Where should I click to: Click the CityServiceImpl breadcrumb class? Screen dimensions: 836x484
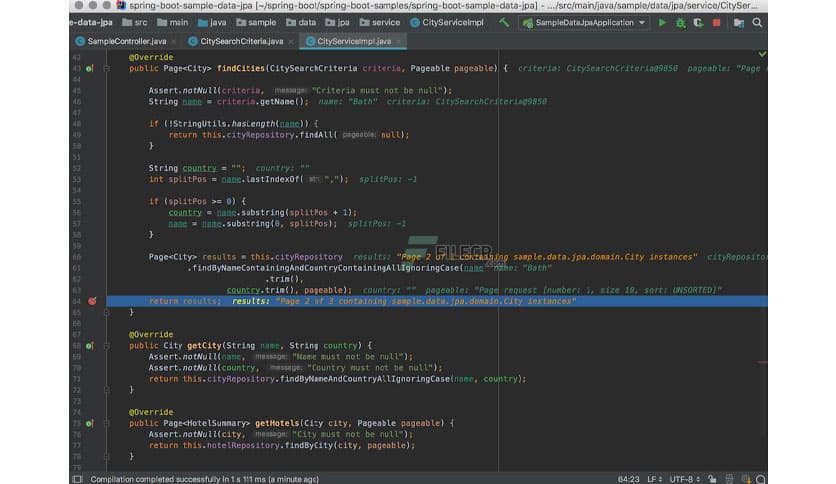click(x=448, y=23)
